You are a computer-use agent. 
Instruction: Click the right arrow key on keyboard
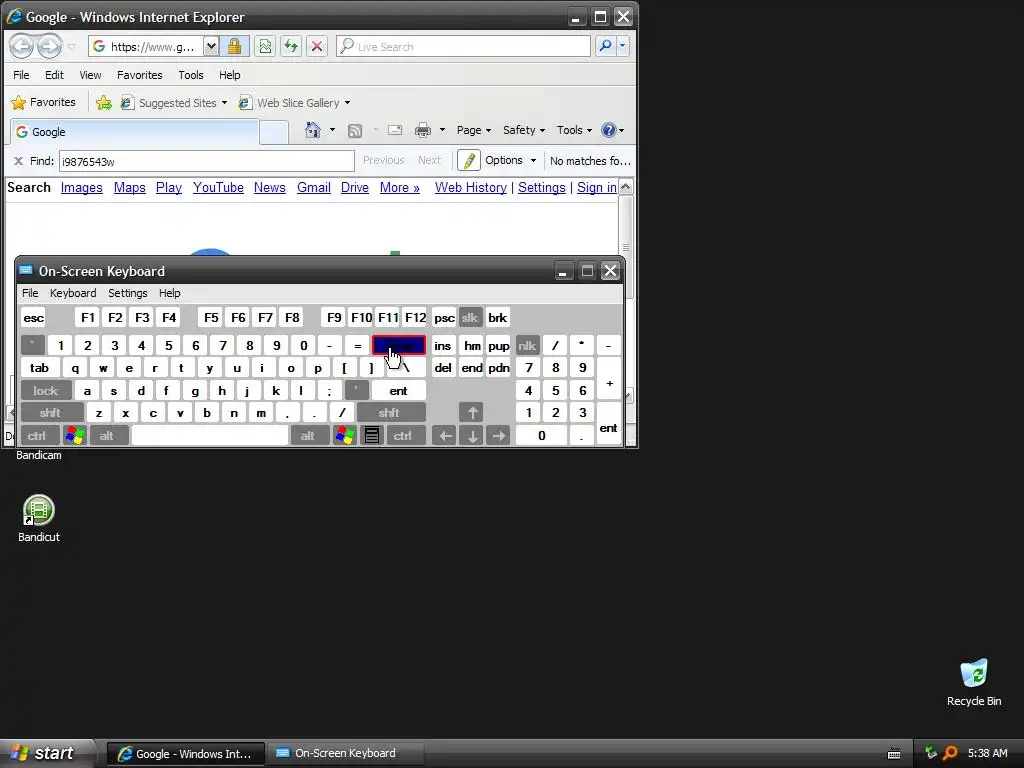[498, 436]
